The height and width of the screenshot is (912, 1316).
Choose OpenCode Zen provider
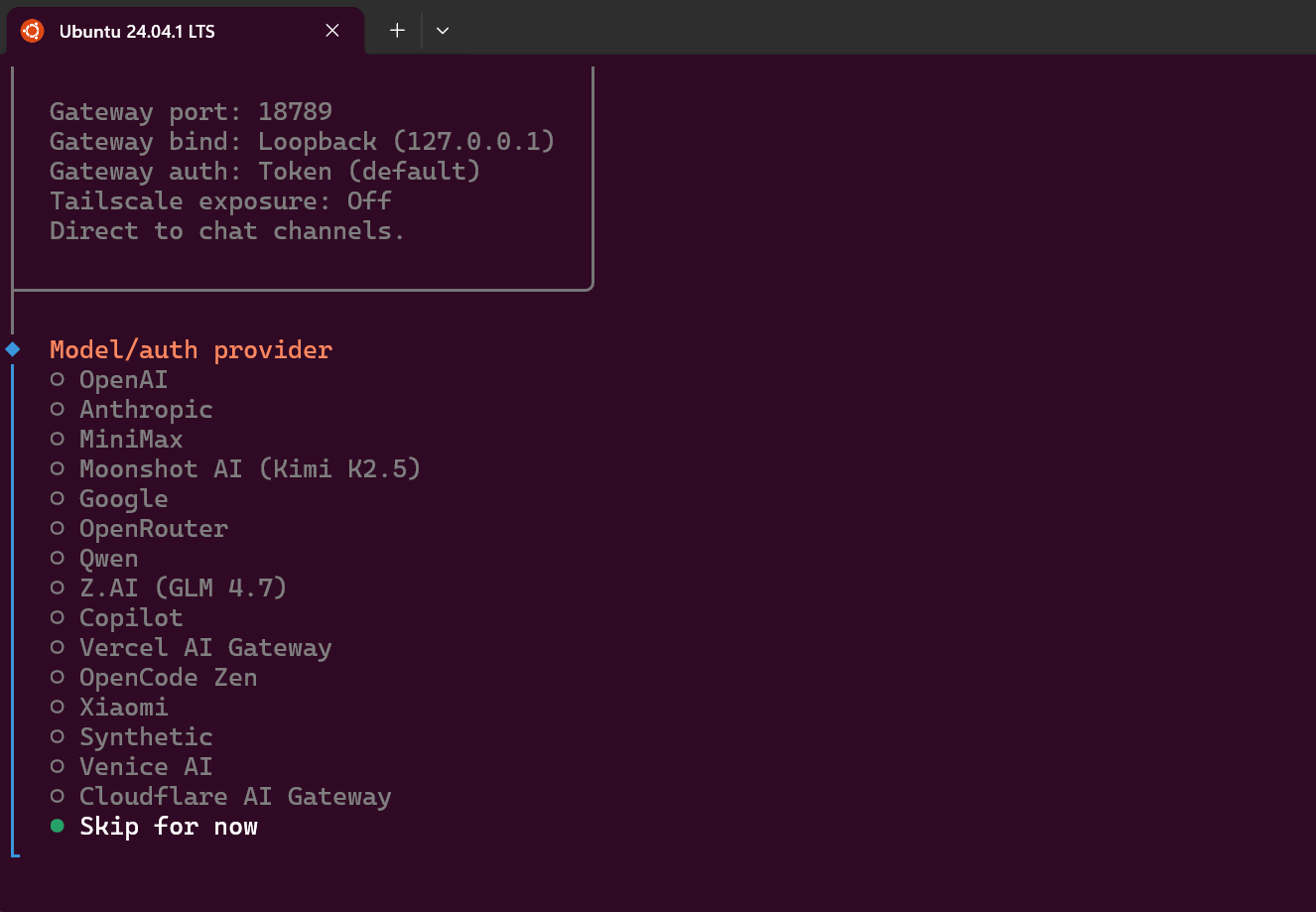pos(154,678)
